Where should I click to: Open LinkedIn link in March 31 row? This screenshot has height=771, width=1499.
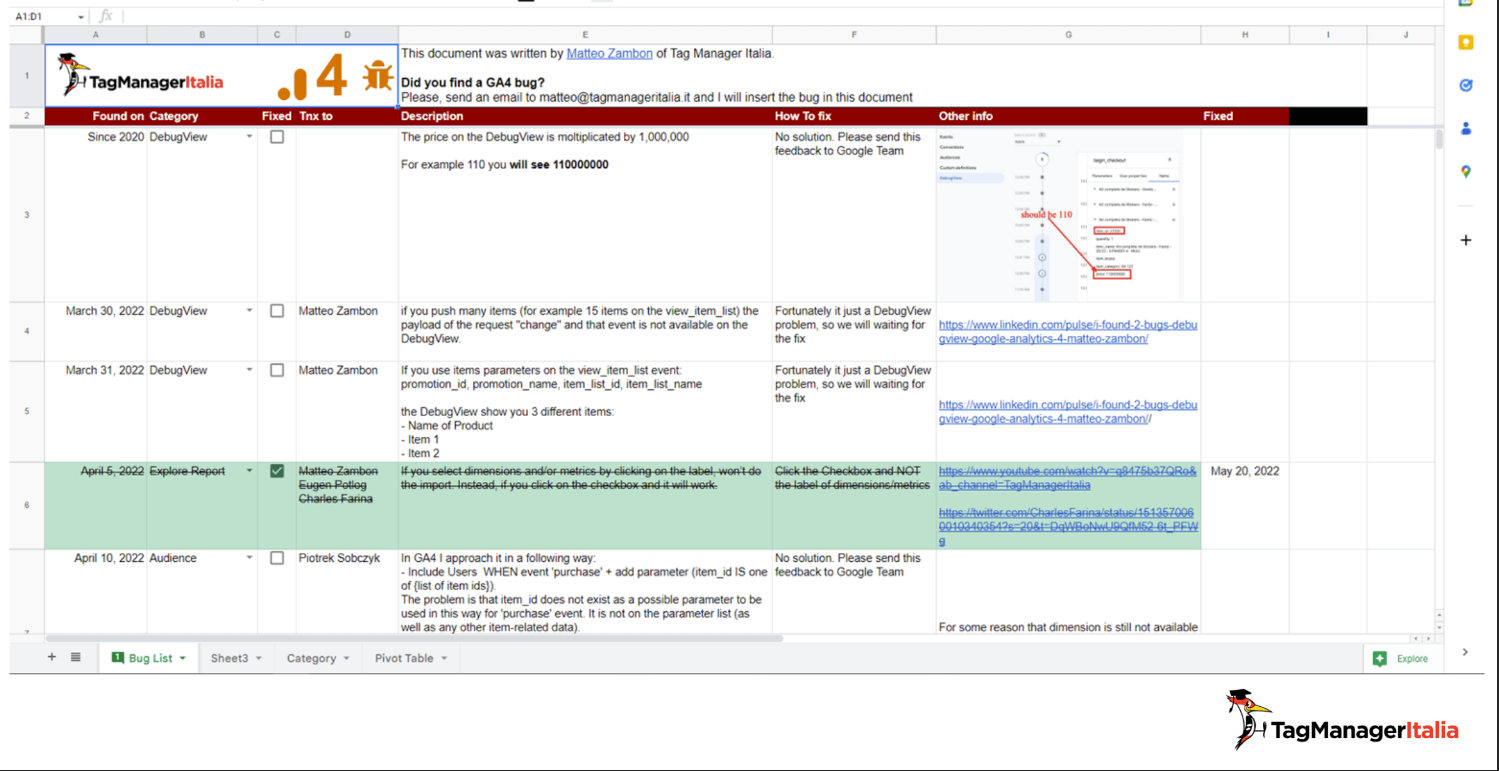1067,412
